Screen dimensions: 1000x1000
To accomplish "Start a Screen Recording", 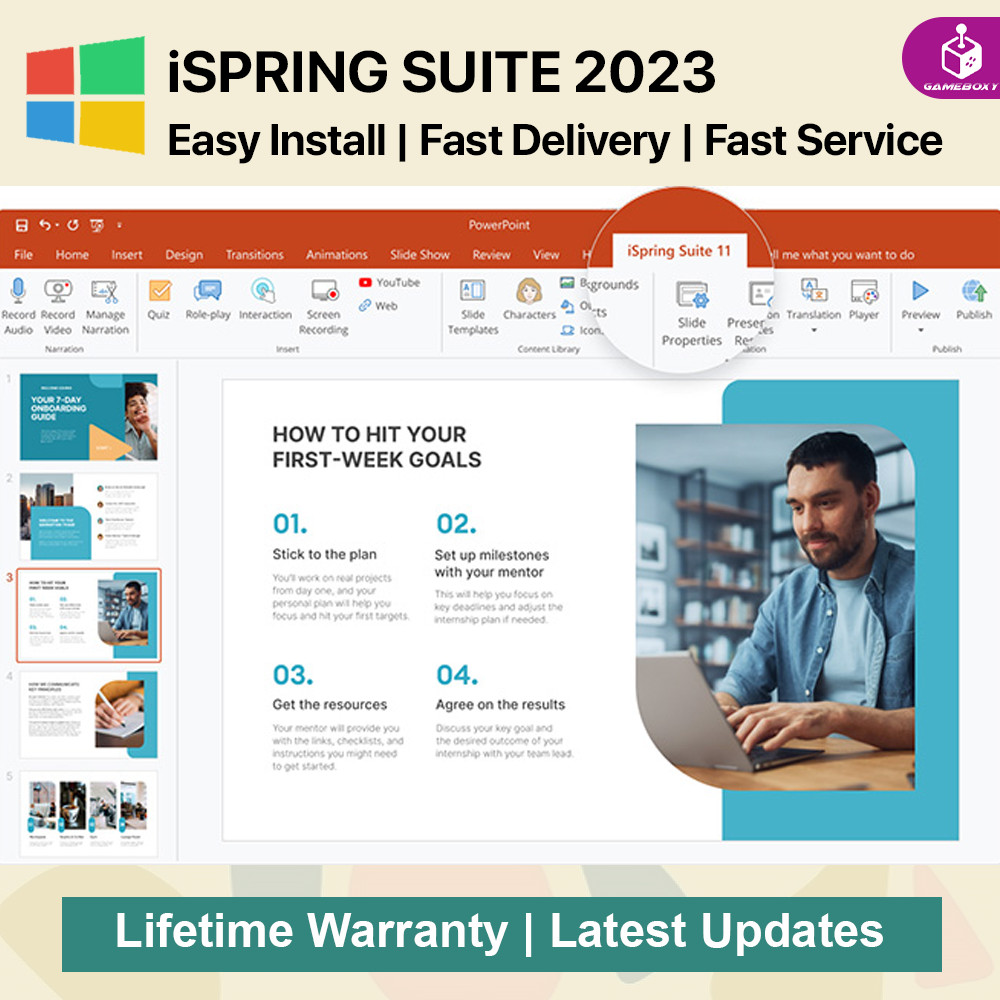I will pos(323,307).
